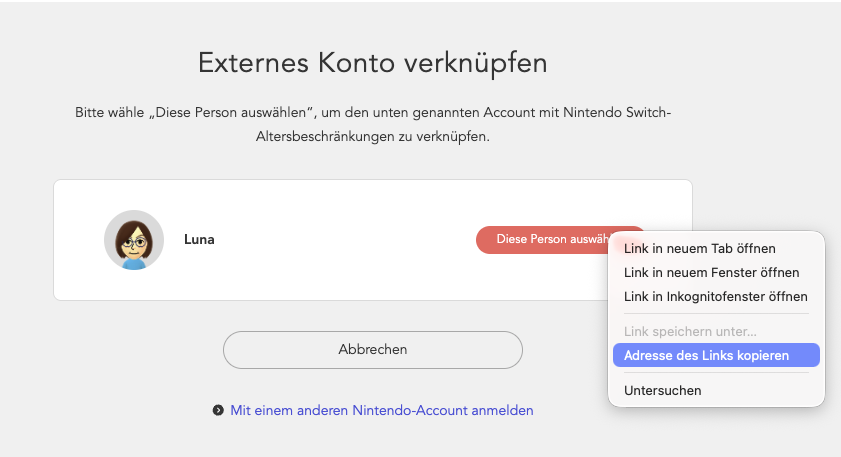This screenshot has width=841, height=457.
Task: Click the Abbrechen button
Action: pyautogui.click(x=373, y=350)
